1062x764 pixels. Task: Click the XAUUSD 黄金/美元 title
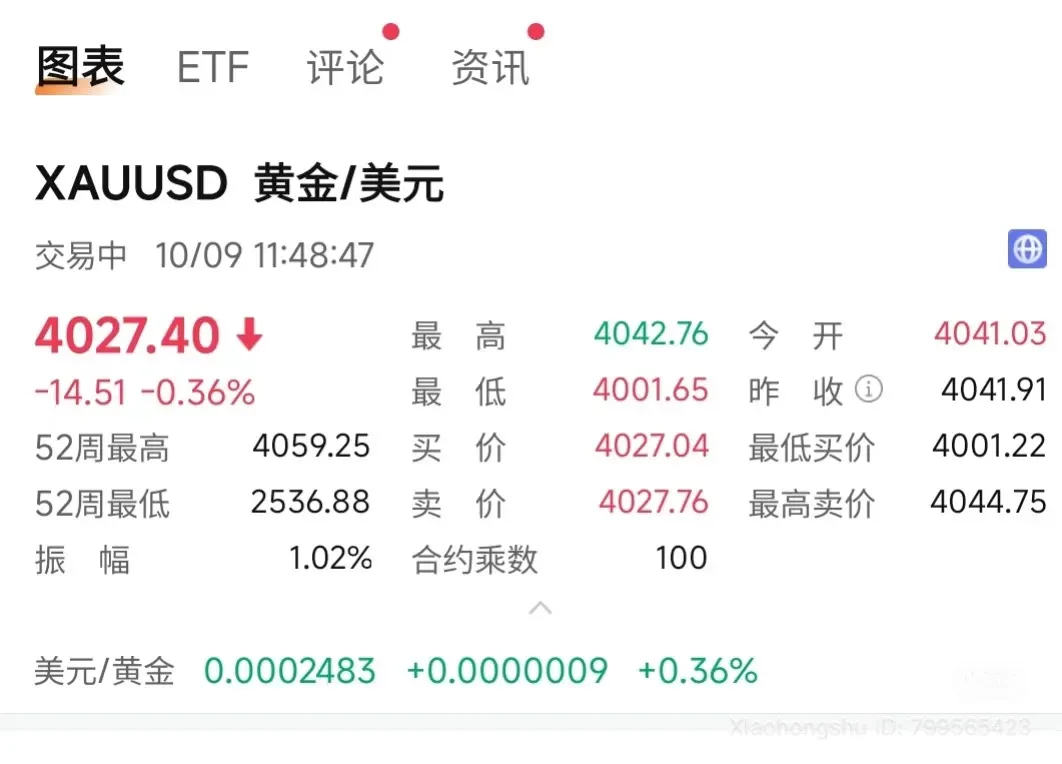click(239, 185)
